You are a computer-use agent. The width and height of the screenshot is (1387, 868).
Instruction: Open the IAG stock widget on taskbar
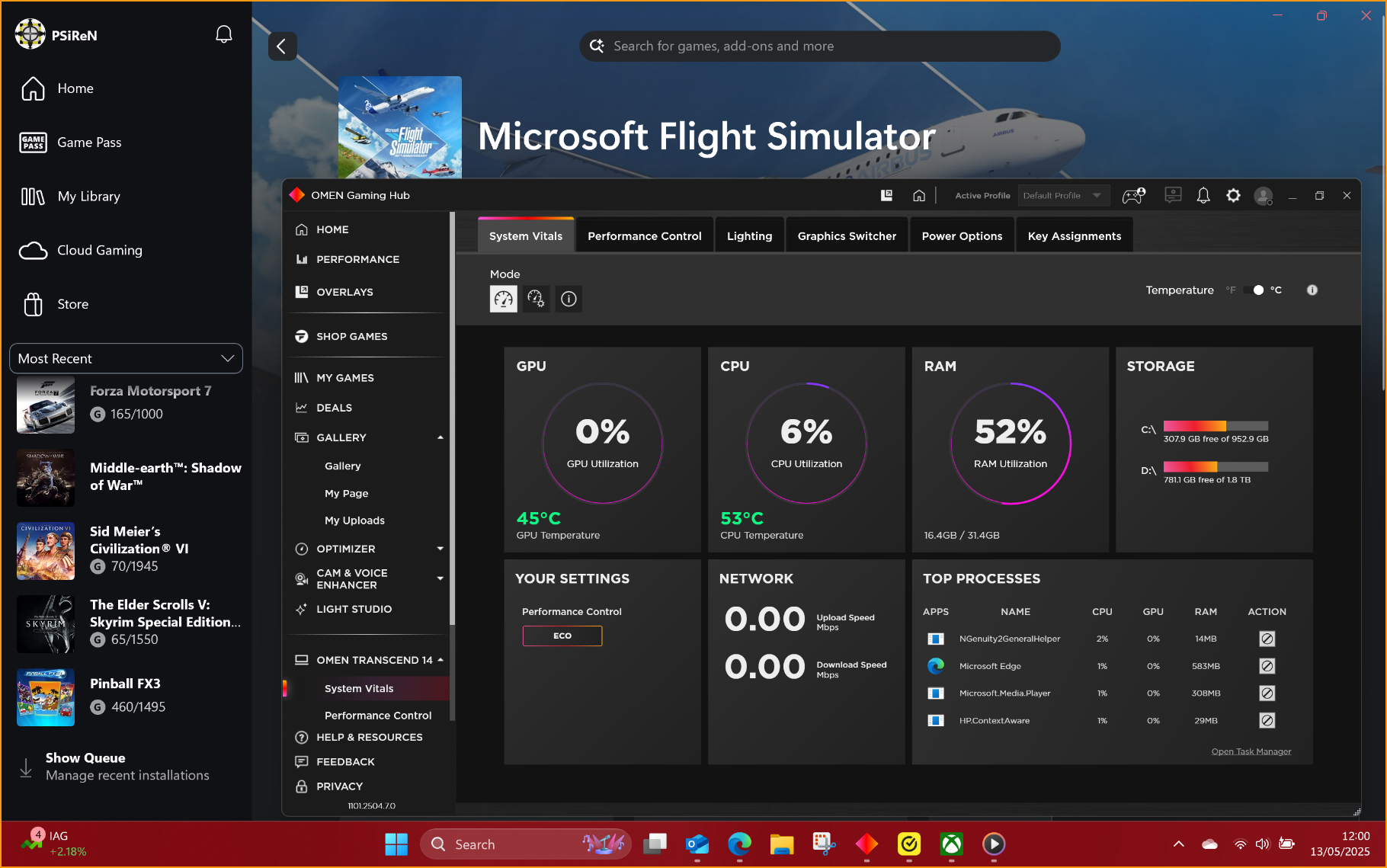(53, 844)
